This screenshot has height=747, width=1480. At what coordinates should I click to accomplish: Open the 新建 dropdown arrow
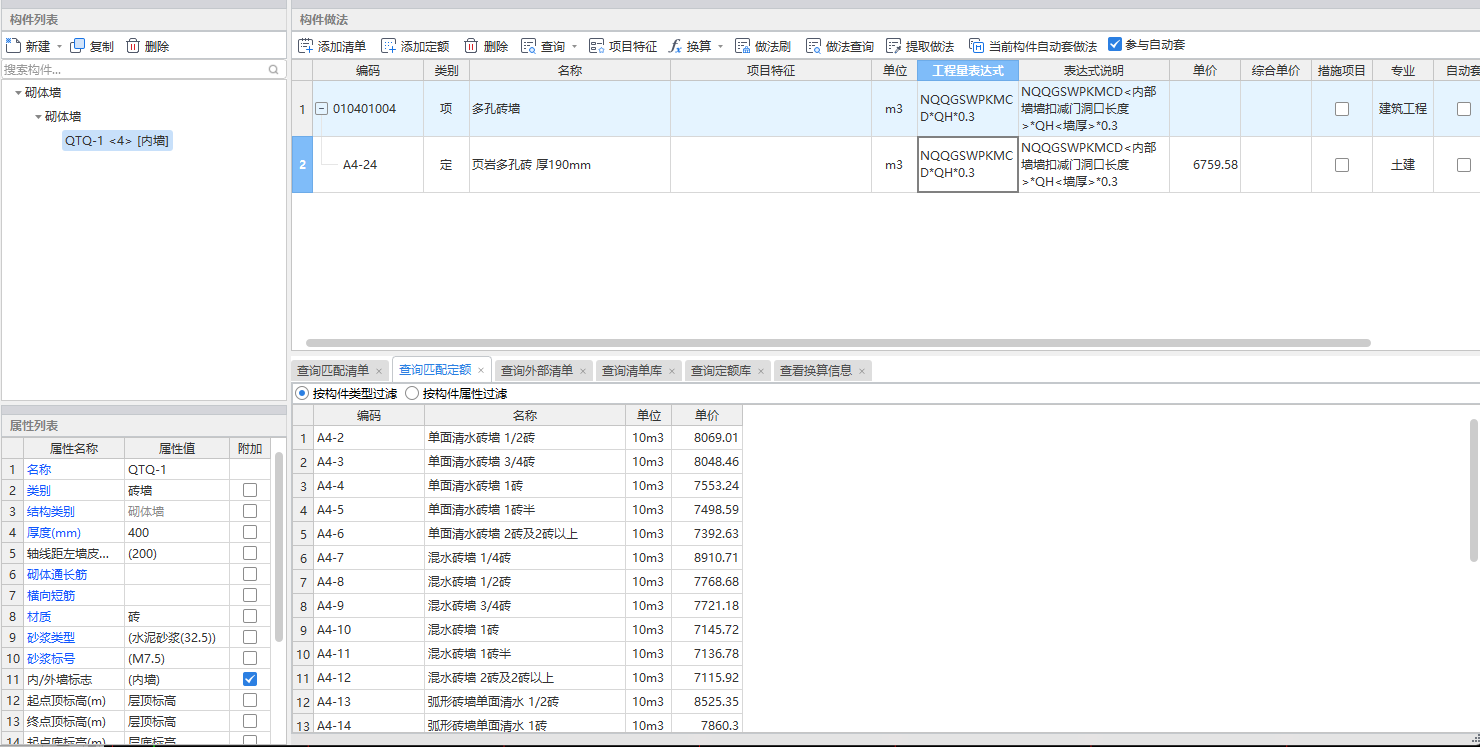[x=59, y=47]
